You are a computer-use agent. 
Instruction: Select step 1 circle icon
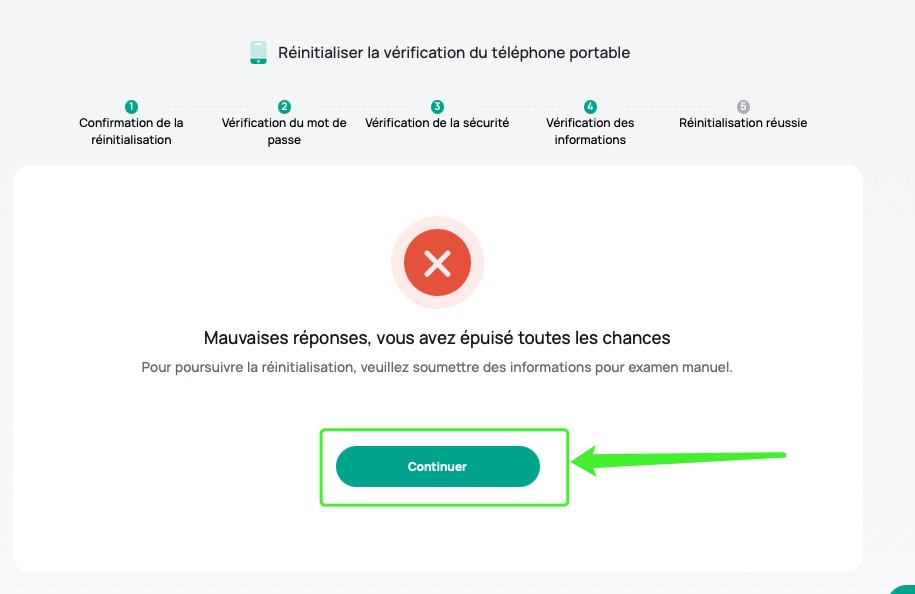pos(131,107)
